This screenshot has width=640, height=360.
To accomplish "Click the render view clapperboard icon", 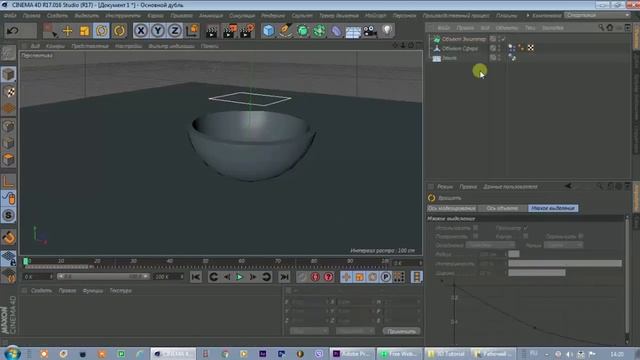I will [x=211, y=31].
